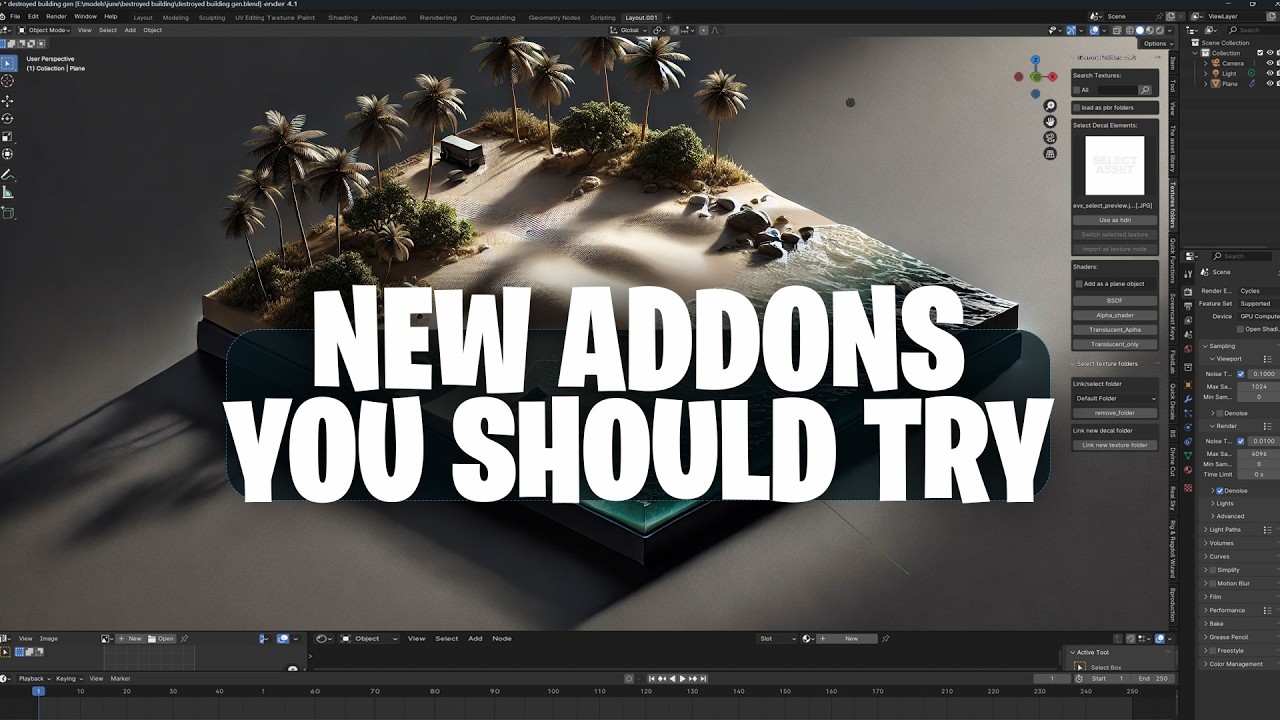Open the Output properties tab icon

[1188, 305]
